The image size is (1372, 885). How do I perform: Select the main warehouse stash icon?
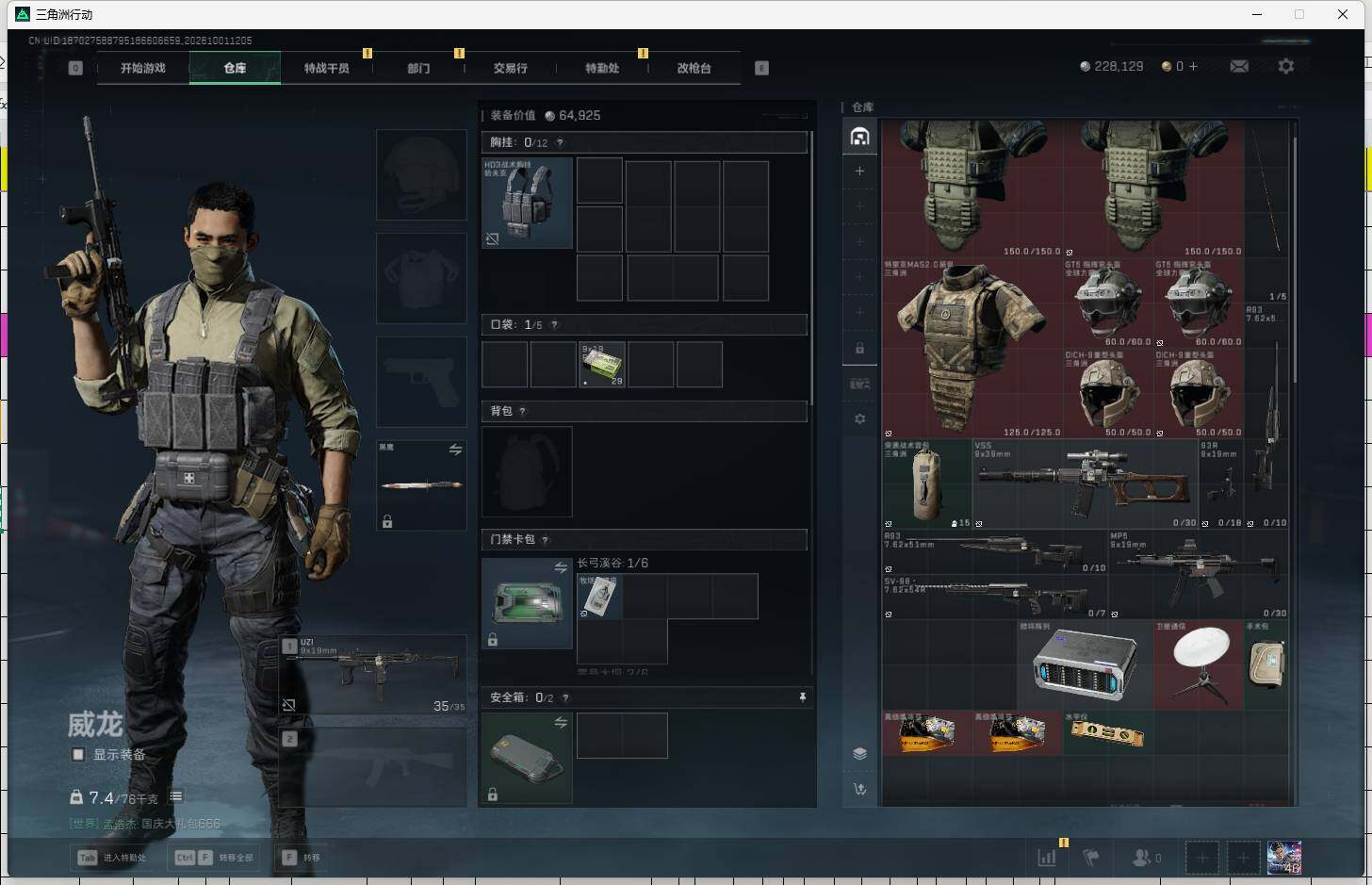coord(859,137)
